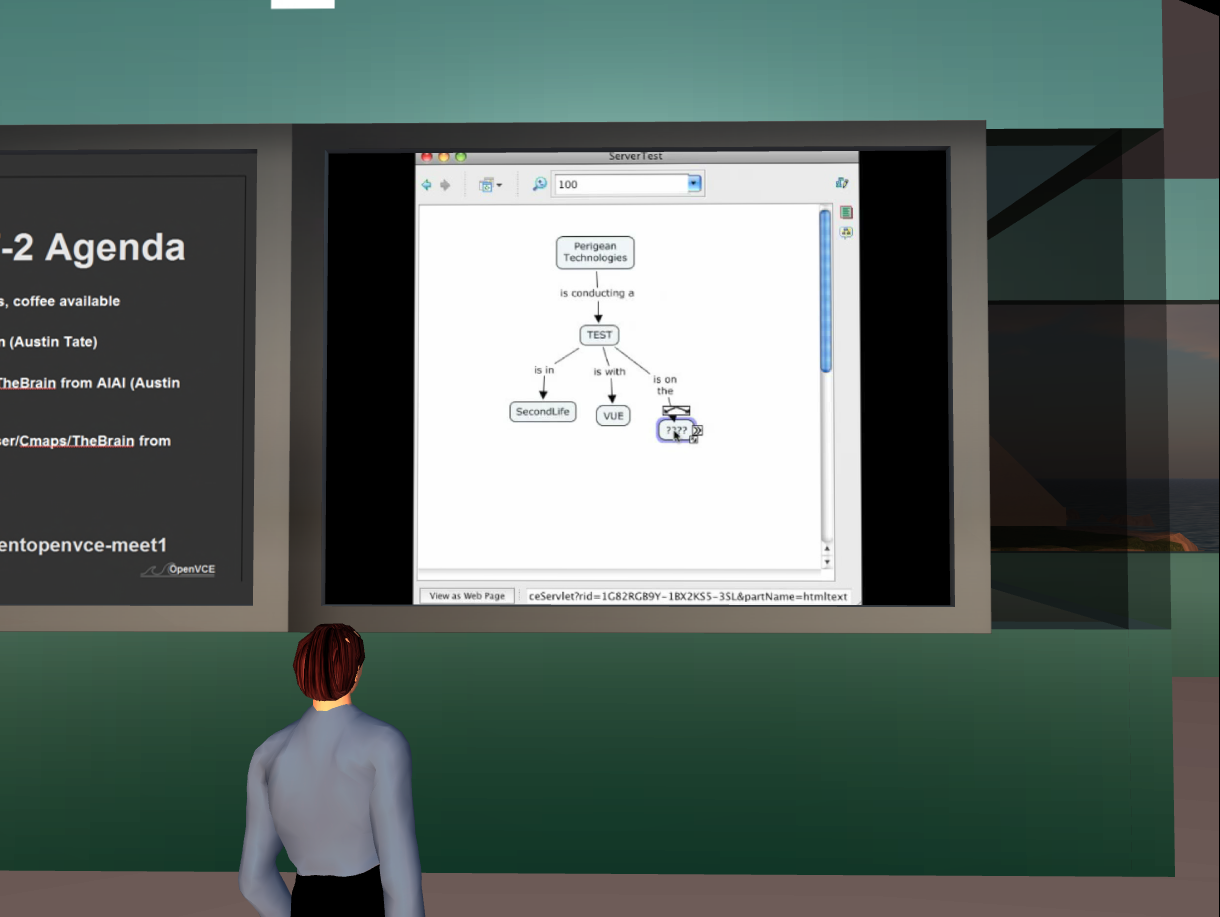Click the ceServlet URL text field
The image size is (1220, 917).
[x=688, y=596]
